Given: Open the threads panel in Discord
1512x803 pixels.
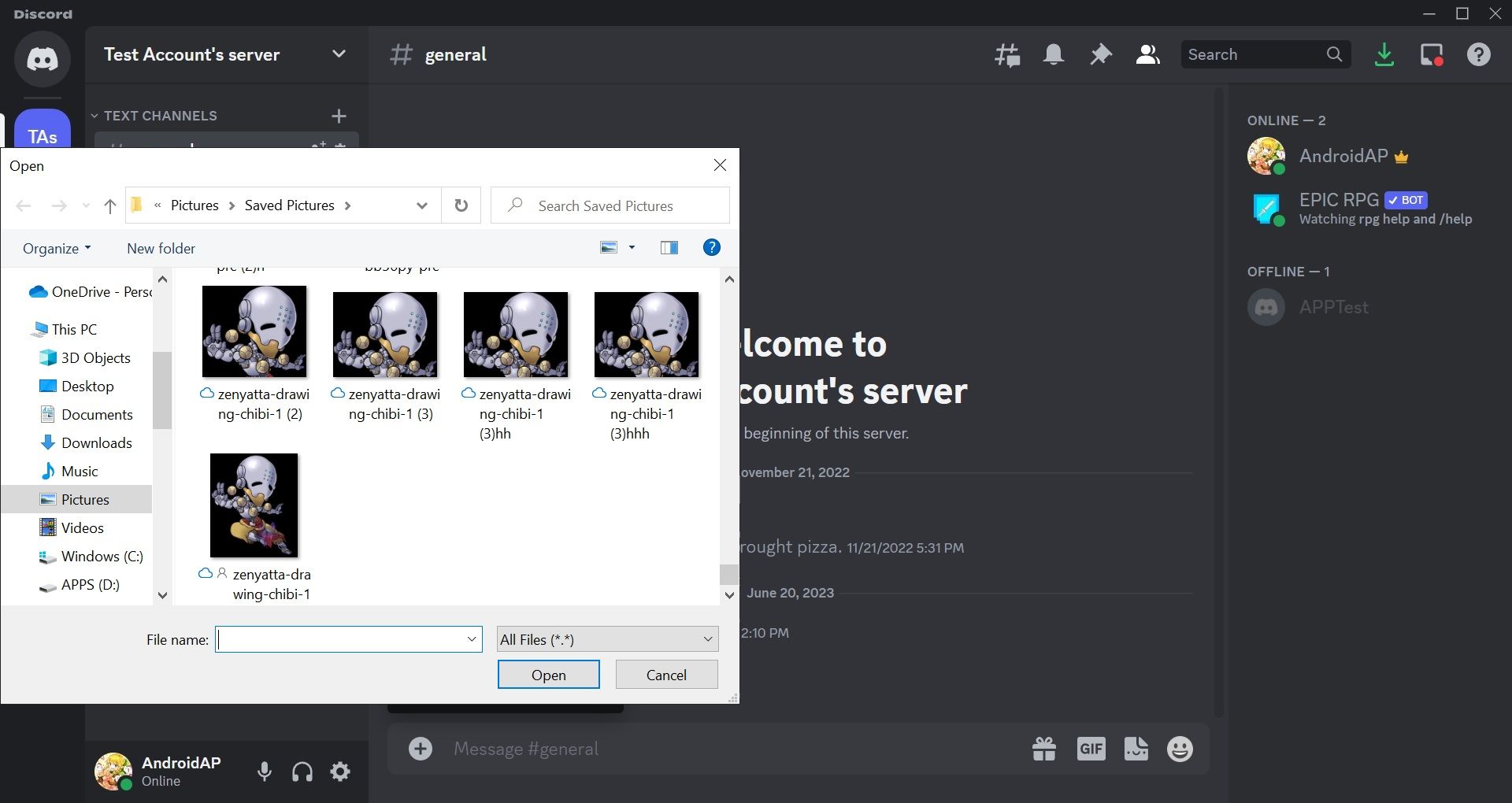Looking at the screenshot, I should [1007, 54].
